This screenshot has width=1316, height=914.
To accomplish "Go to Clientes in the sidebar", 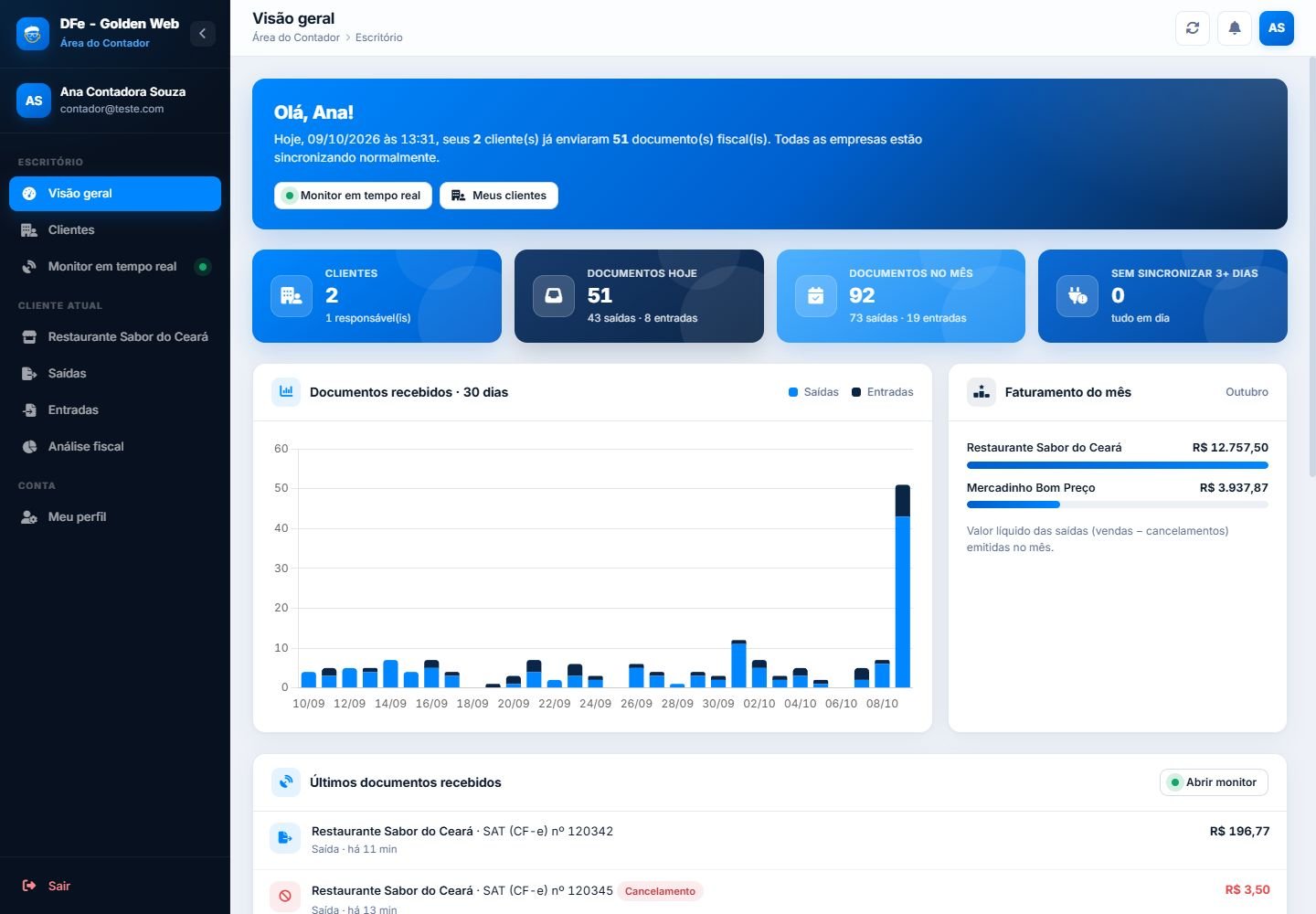I will 115,230.
